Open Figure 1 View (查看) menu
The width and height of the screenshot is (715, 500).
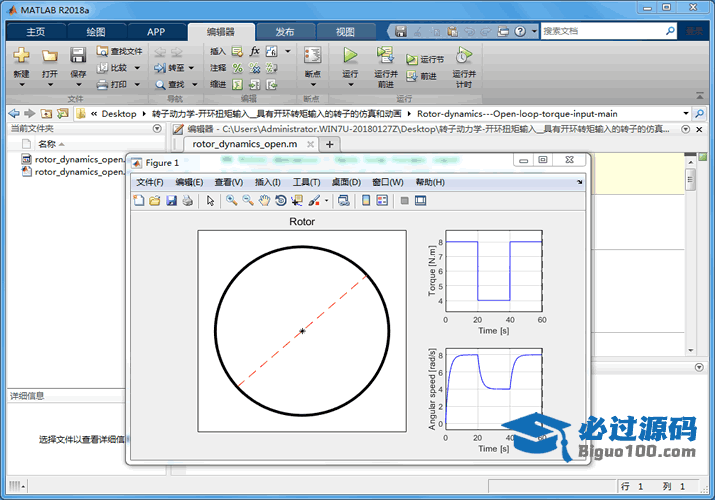tap(229, 182)
